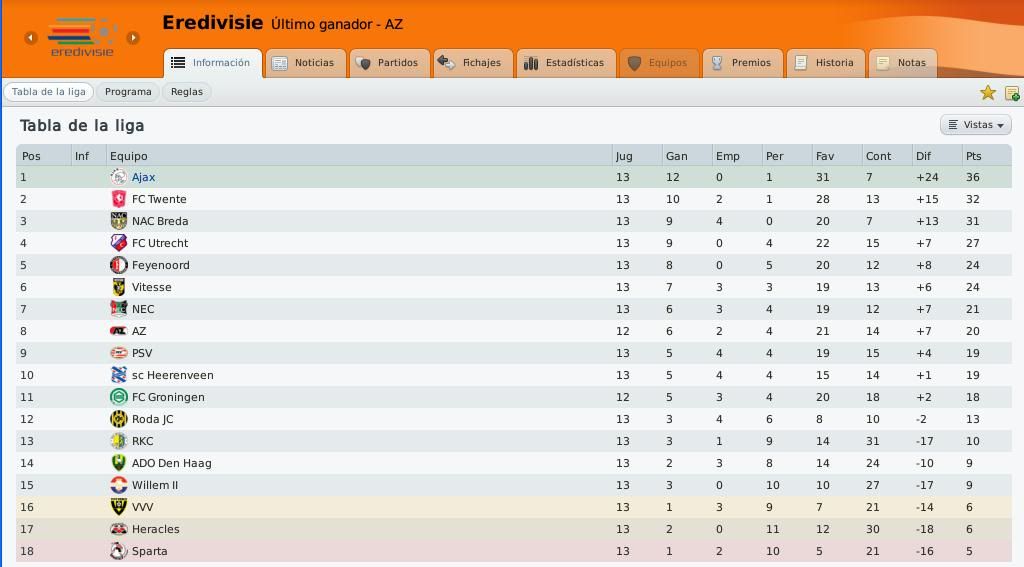
Task: Switch to the Estadísticas tab
Action: coord(566,63)
